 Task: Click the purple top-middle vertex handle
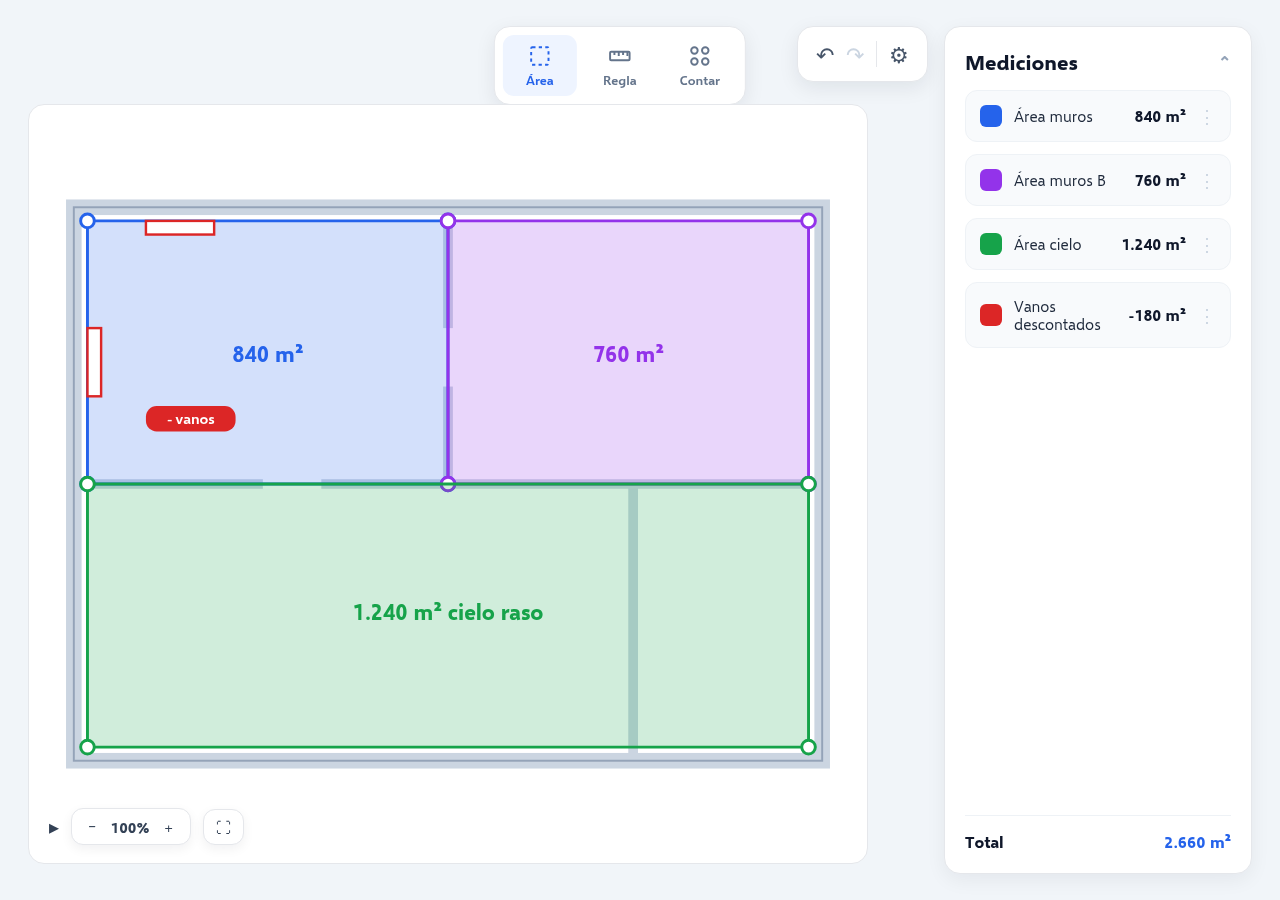448,221
